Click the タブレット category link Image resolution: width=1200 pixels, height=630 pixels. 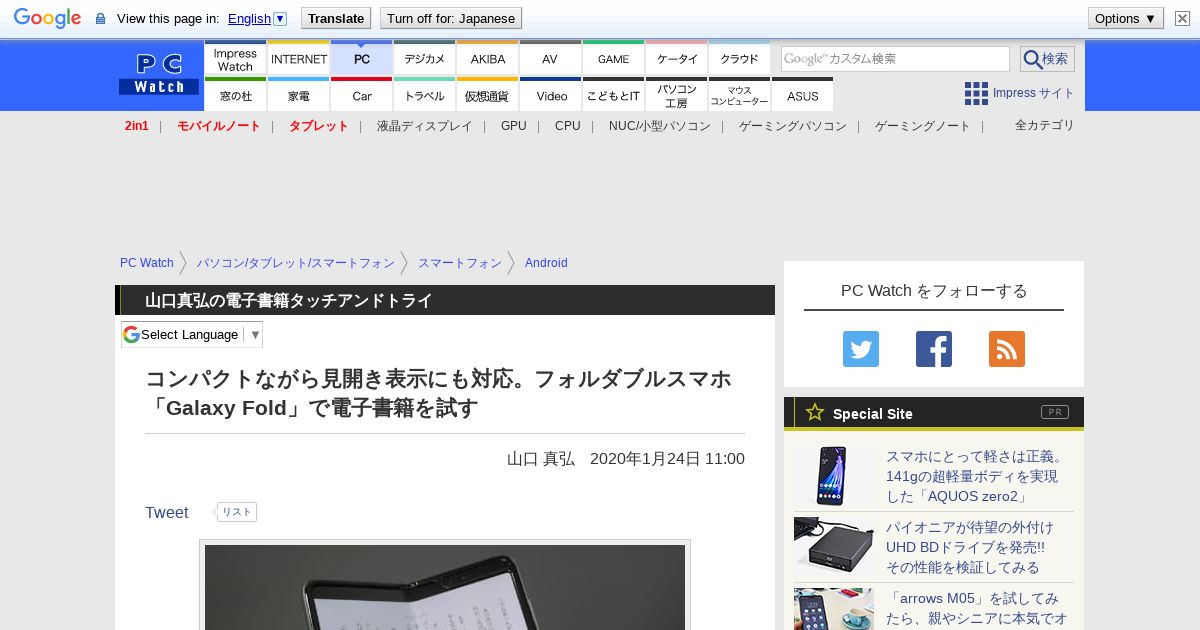(x=319, y=126)
